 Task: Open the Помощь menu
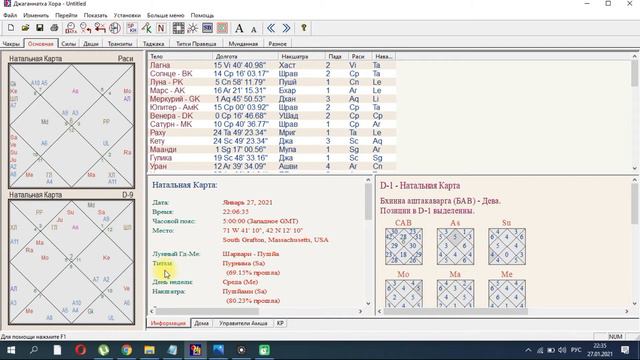(x=202, y=15)
